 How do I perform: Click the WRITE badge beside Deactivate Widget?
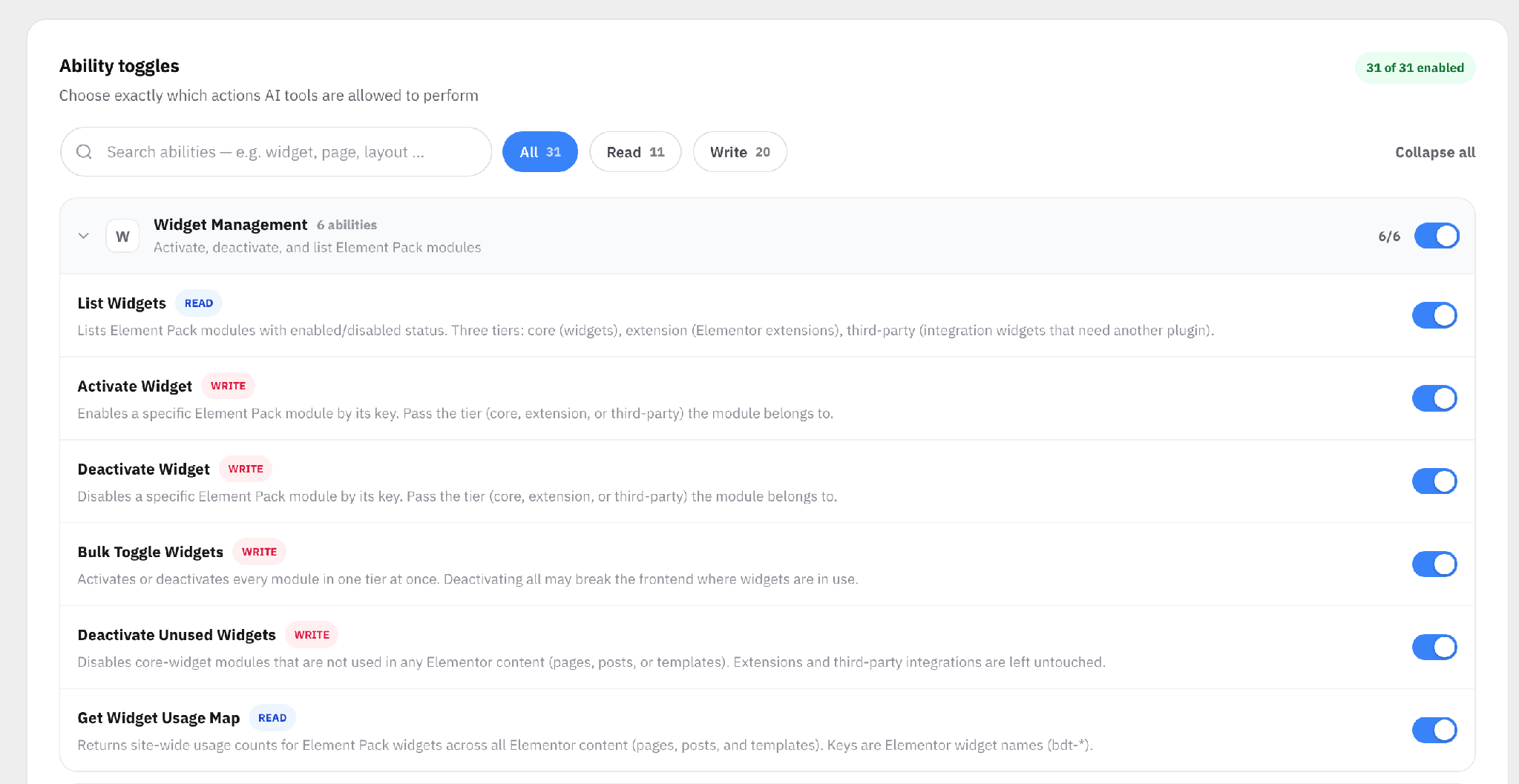pos(246,469)
